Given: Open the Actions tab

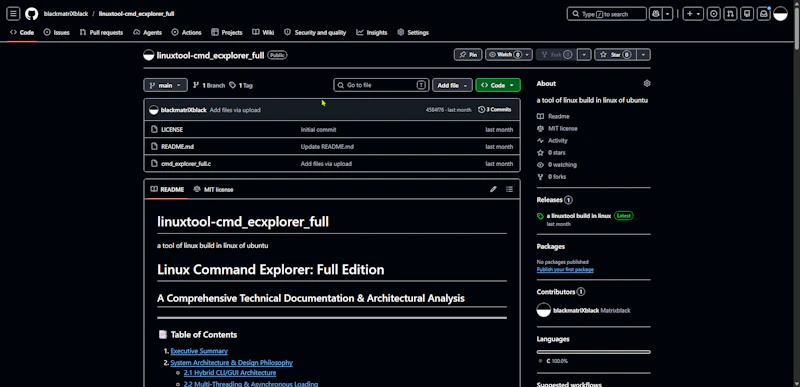Looking at the screenshot, I should (187, 32).
